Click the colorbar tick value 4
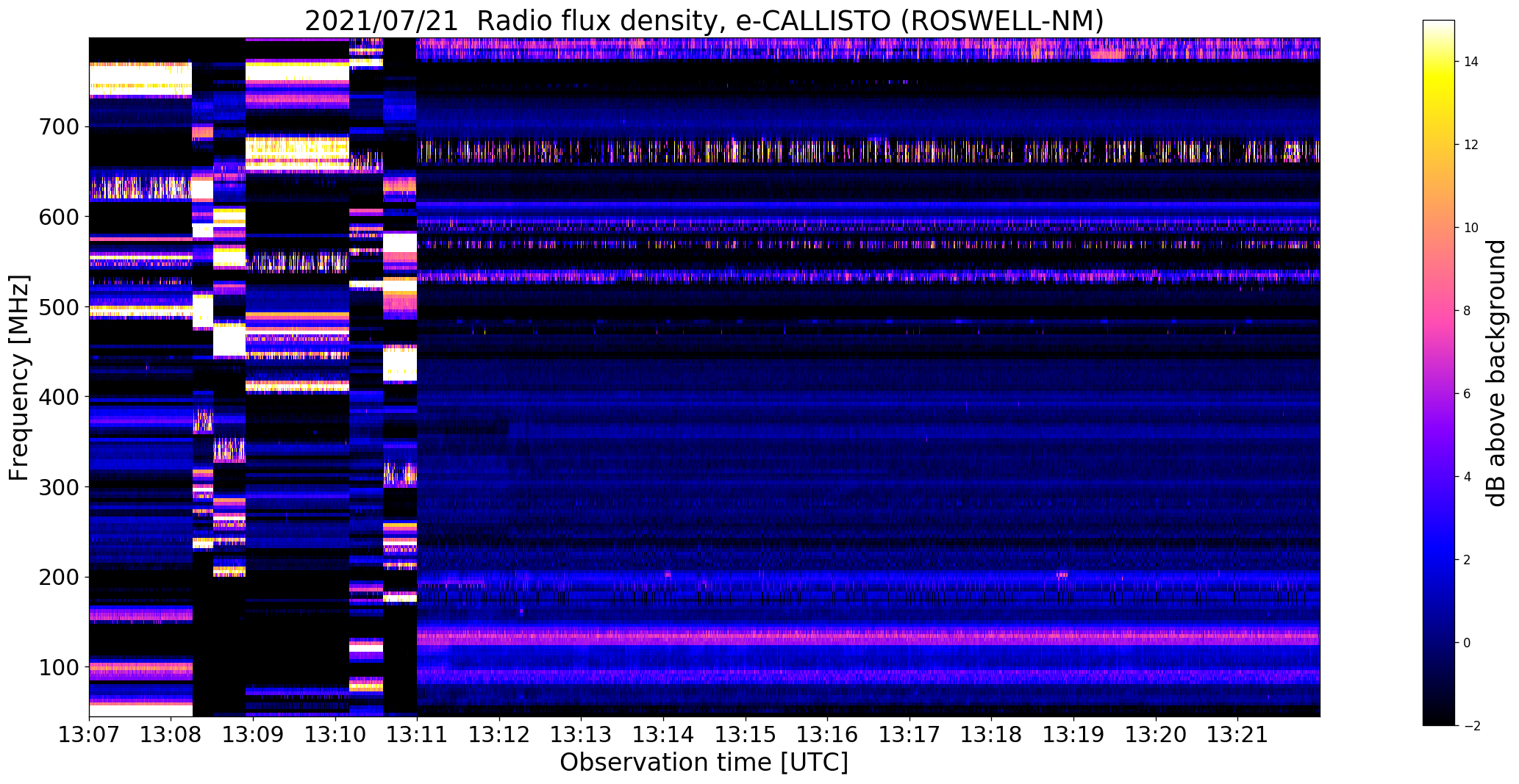Image resolution: width=1519 pixels, height=784 pixels. click(1468, 477)
